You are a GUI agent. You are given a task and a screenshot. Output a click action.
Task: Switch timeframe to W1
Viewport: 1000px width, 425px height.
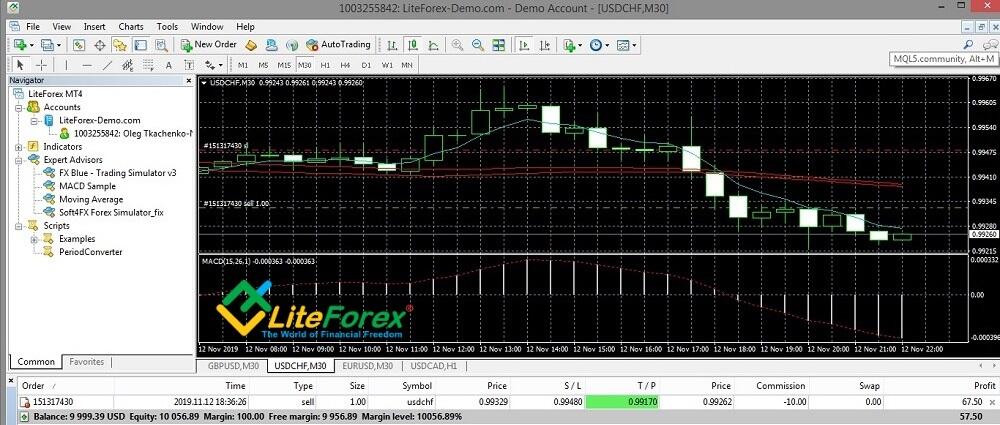click(386, 65)
